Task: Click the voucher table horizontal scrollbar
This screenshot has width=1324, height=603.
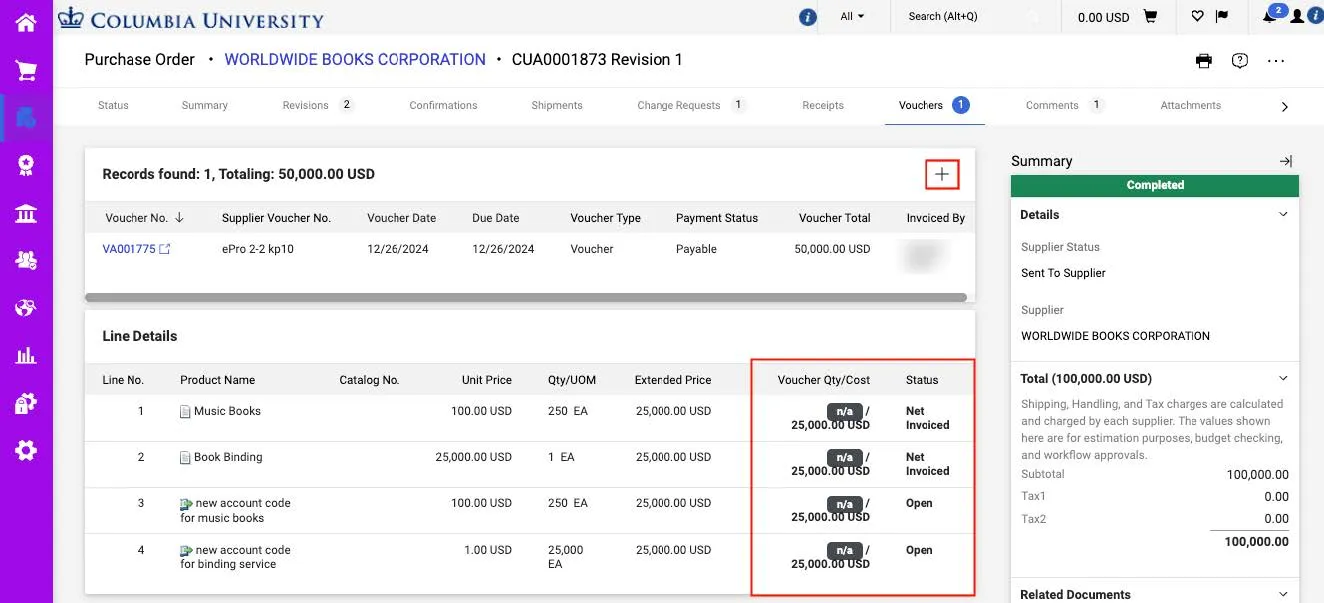Action: click(x=526, y=297)
